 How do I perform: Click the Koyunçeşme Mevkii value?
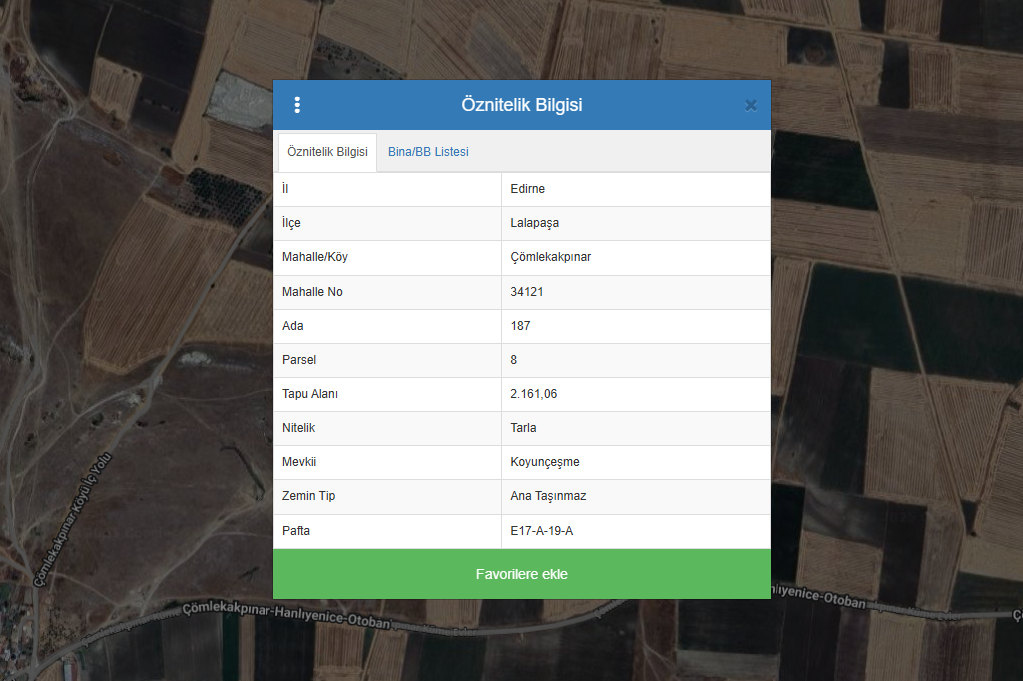click(544, 462)
